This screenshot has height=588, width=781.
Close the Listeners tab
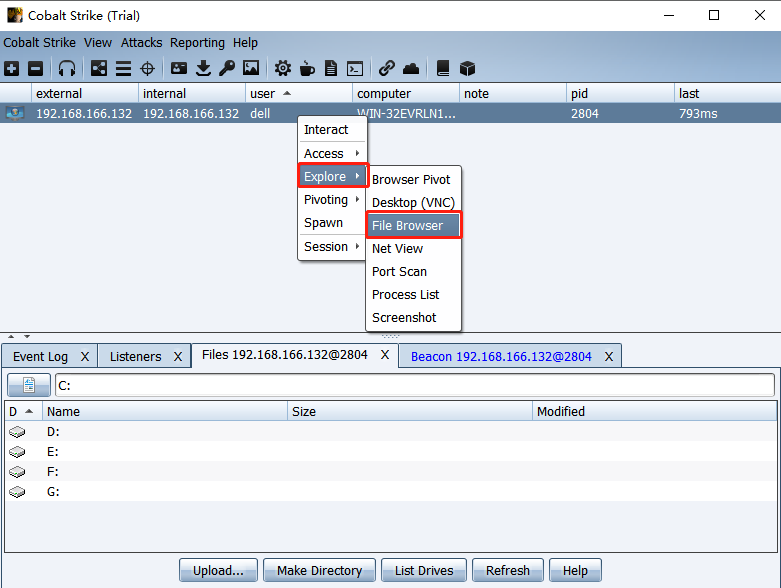tap(178, 356)
